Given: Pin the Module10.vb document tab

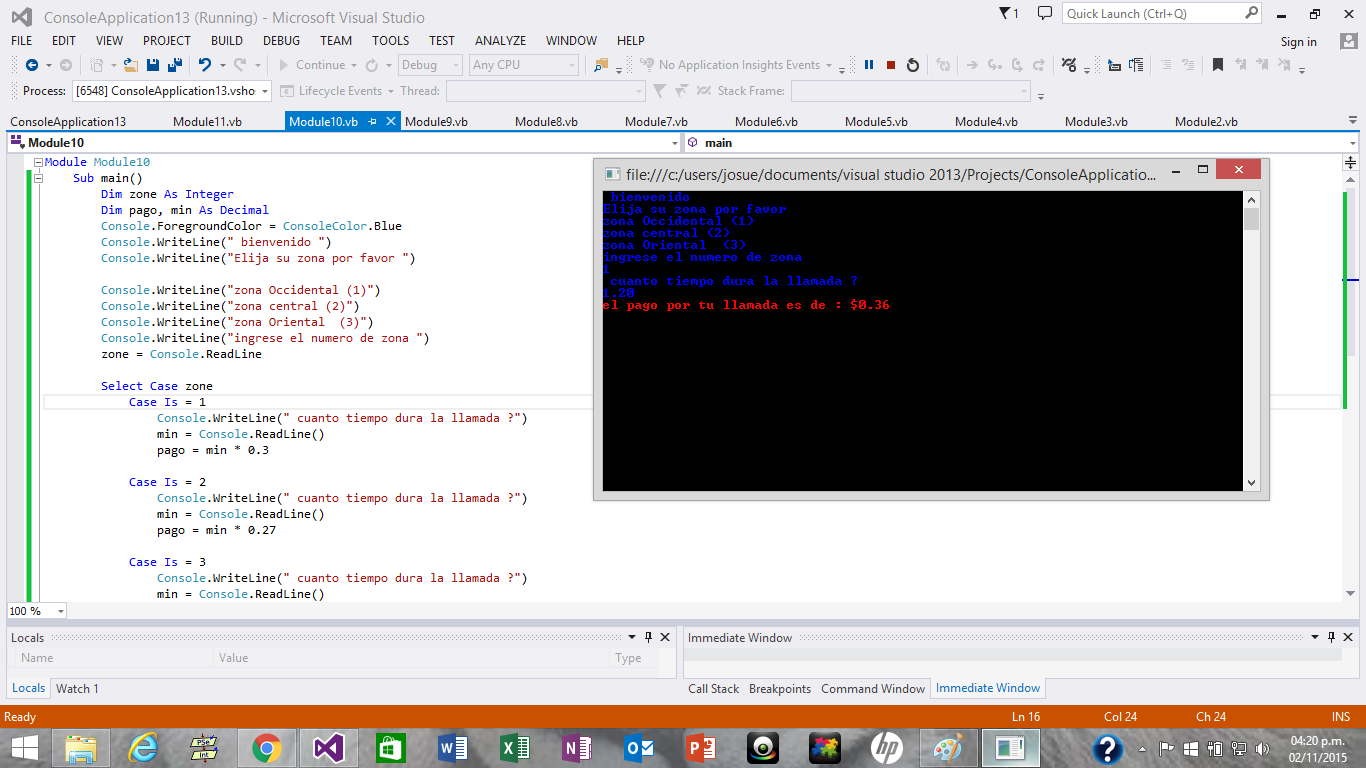Looking at the screenshot, I should tap(372, 121).
